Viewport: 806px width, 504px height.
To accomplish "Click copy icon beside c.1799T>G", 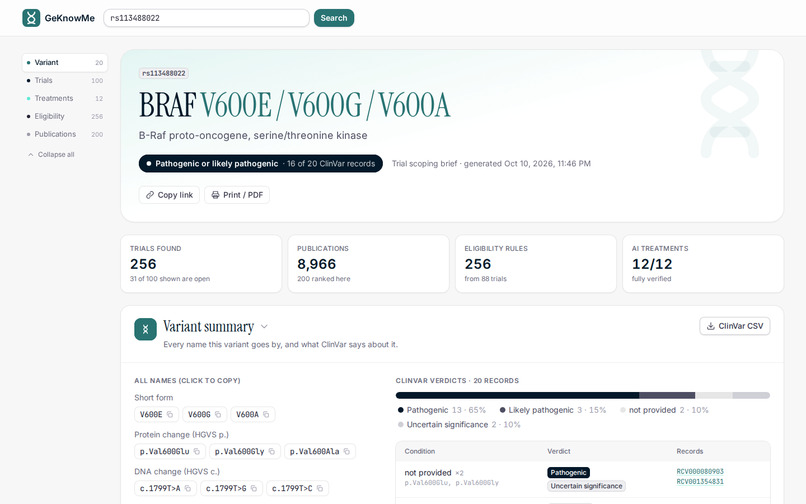I will click(x=253, y=489).
